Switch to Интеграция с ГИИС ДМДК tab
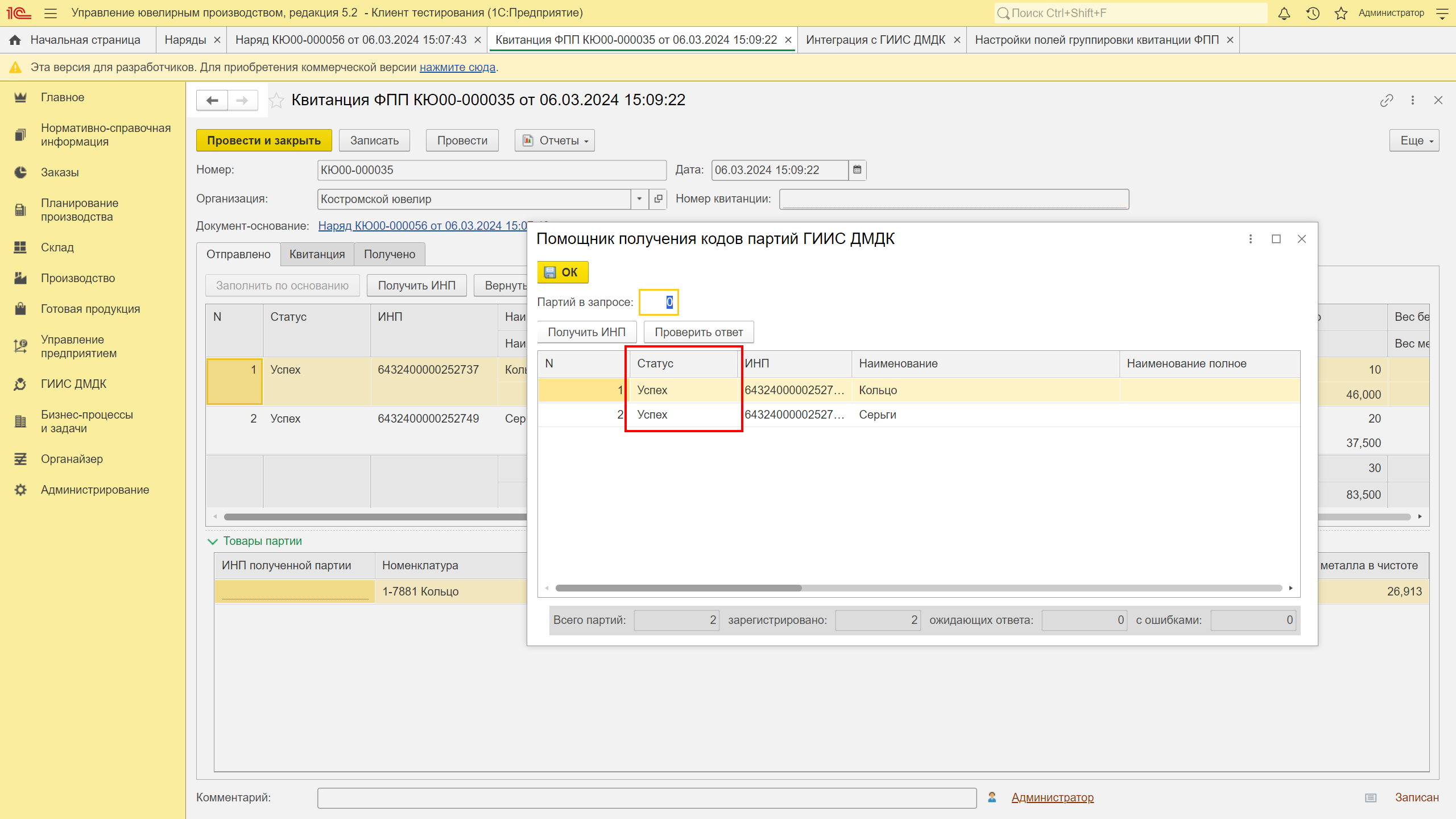 pyautogui.click(x=876, y=40)
